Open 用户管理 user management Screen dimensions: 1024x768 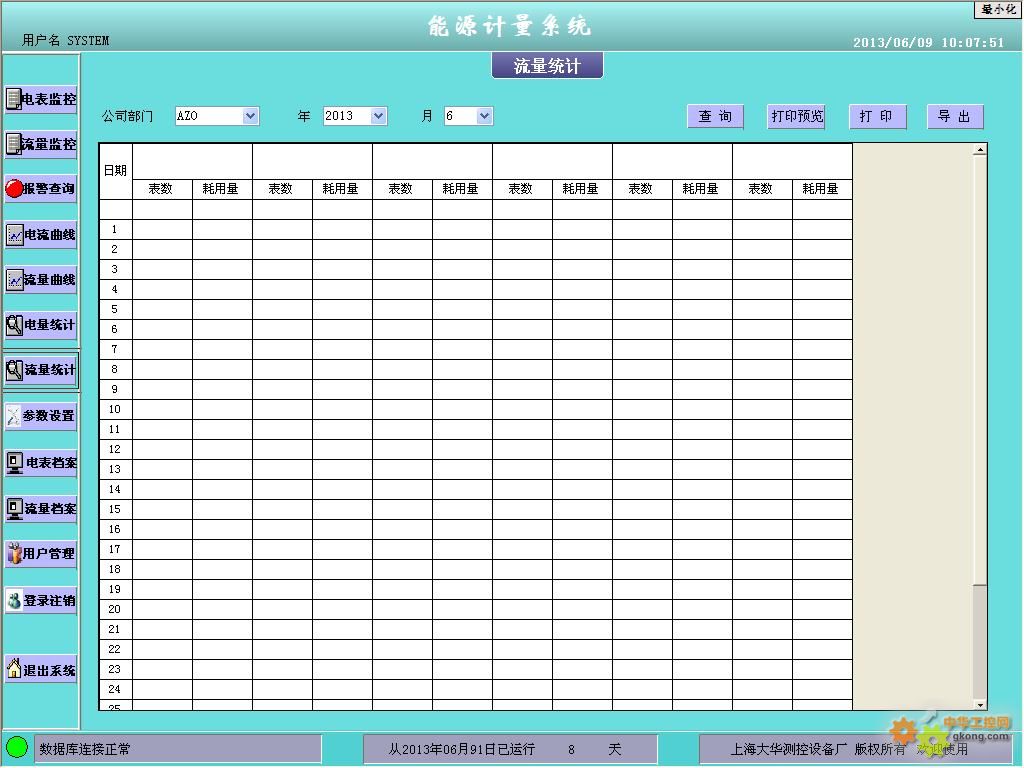pyautogui.click(x=41, y=553)
